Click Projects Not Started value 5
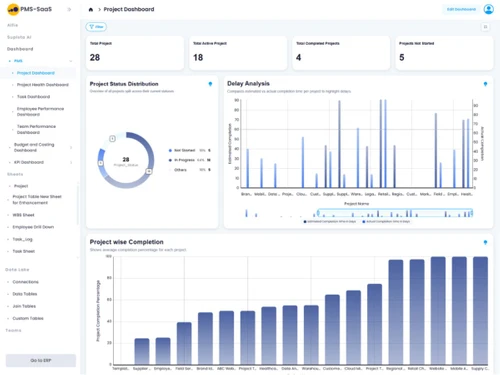500x375 pixels. [402, 58]
